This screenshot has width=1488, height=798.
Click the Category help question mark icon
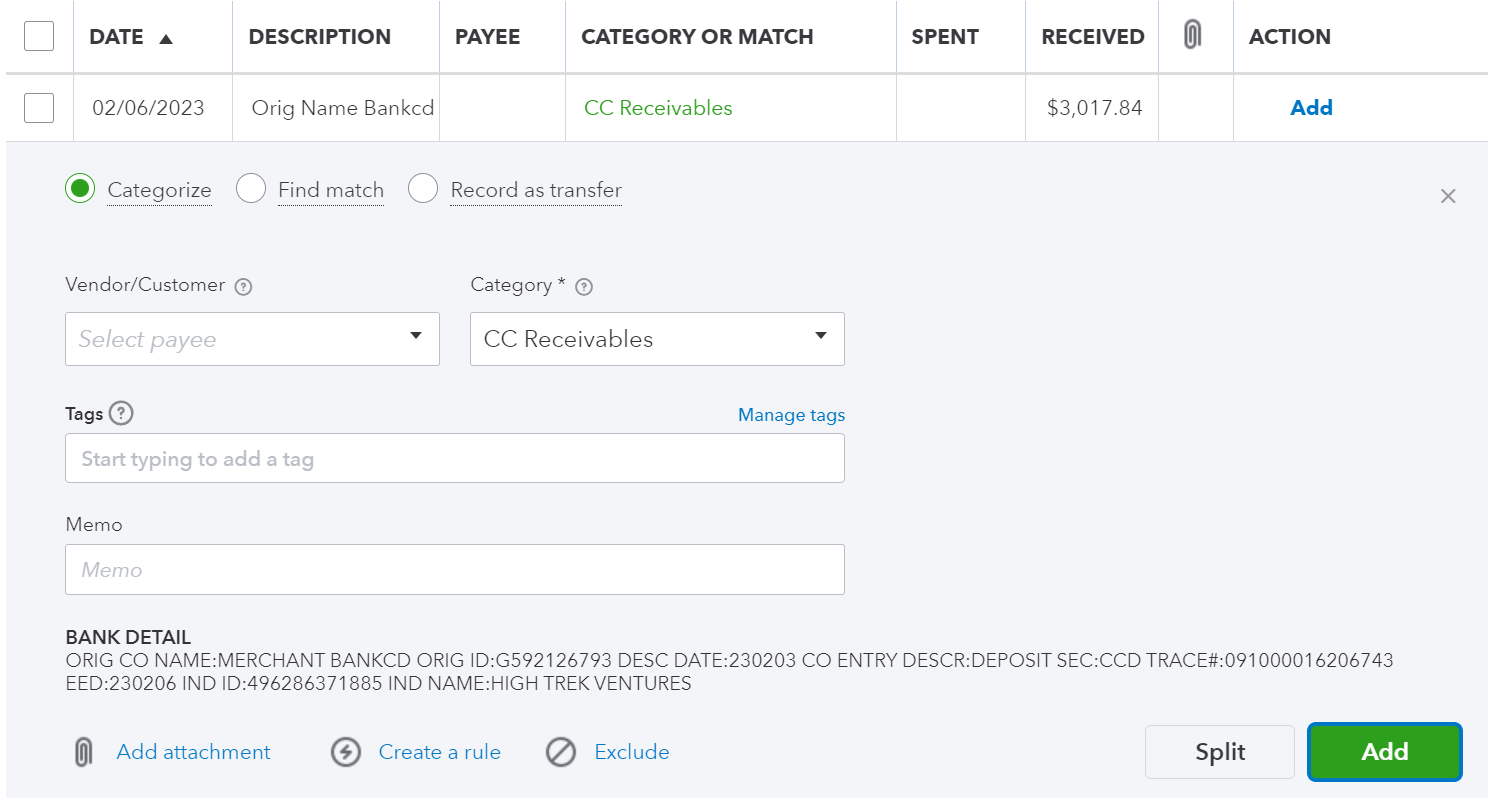click(584, 287)
